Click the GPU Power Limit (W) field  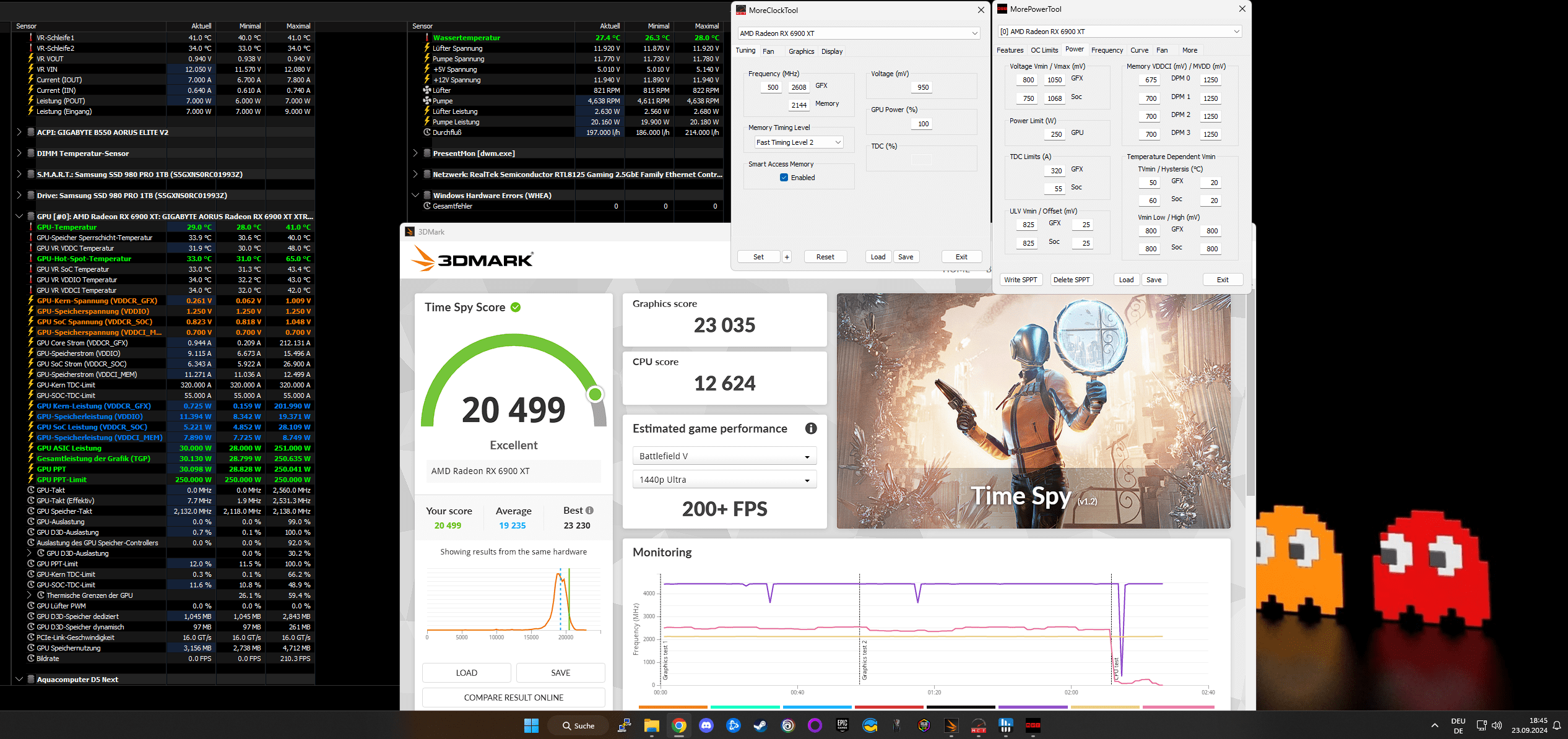click(1056, 134)
